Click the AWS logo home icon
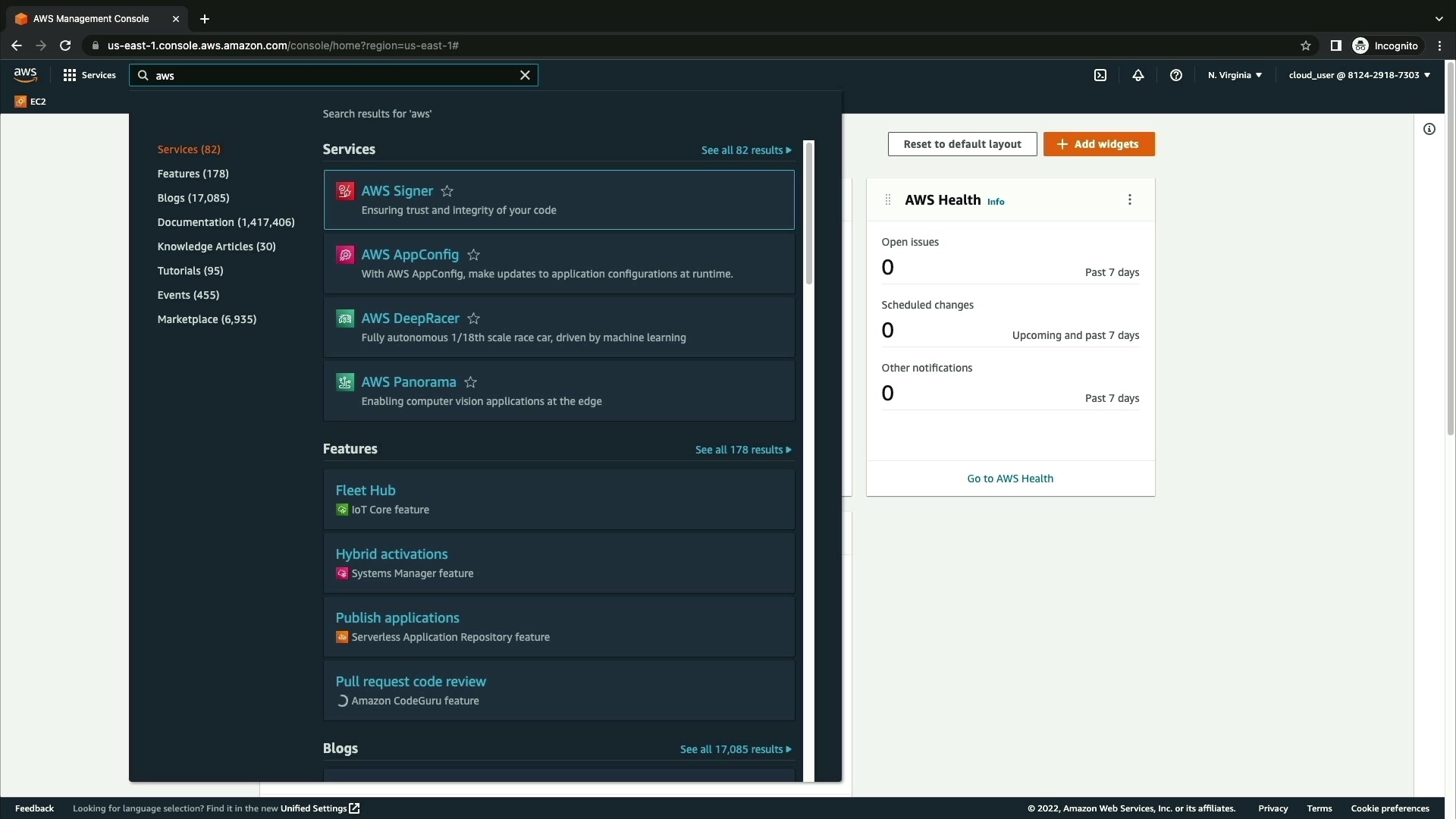This screenshot has height=819, width=1456. click(25, 74)
